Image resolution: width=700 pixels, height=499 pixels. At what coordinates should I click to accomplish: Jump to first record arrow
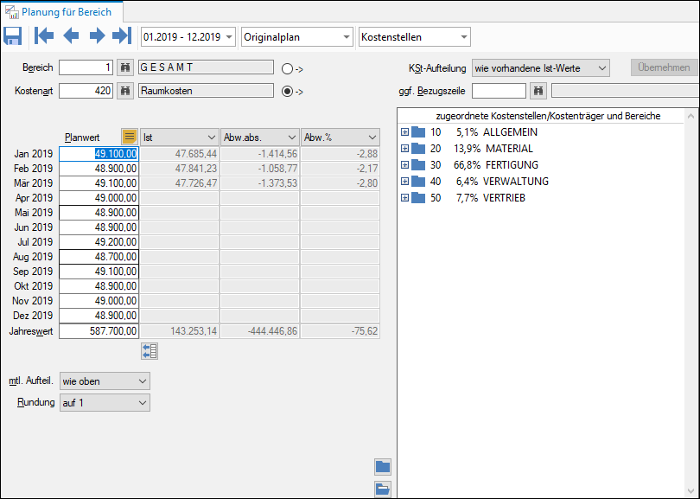tap(44, 36)
